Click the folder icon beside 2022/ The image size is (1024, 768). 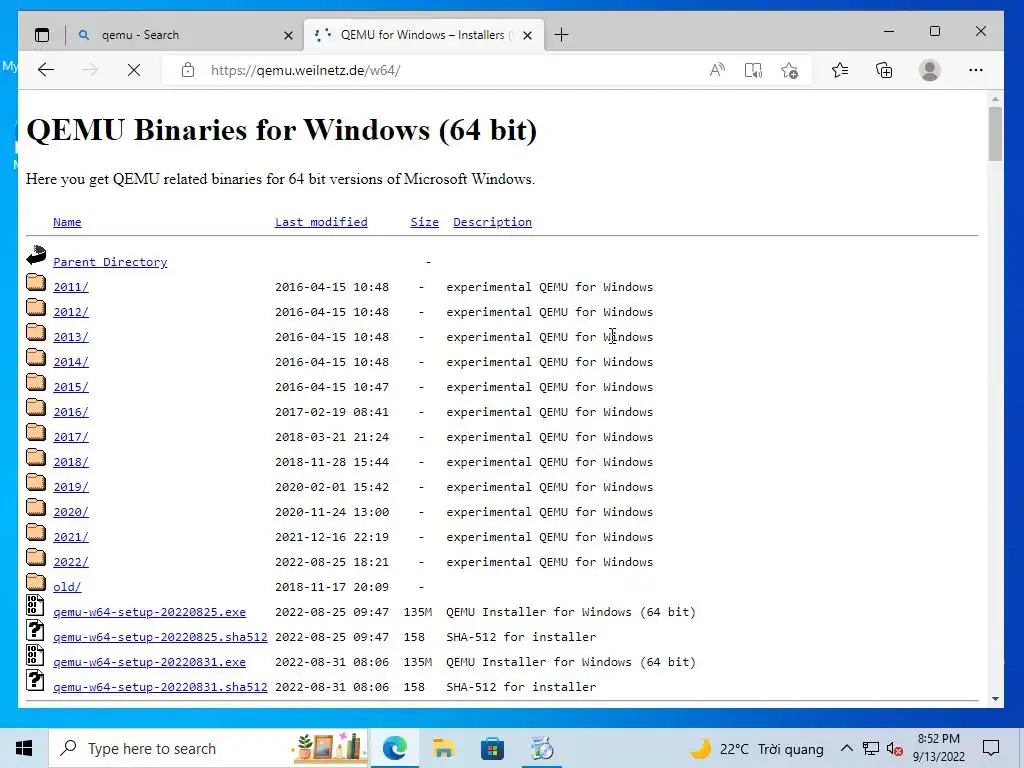(36, 557)
